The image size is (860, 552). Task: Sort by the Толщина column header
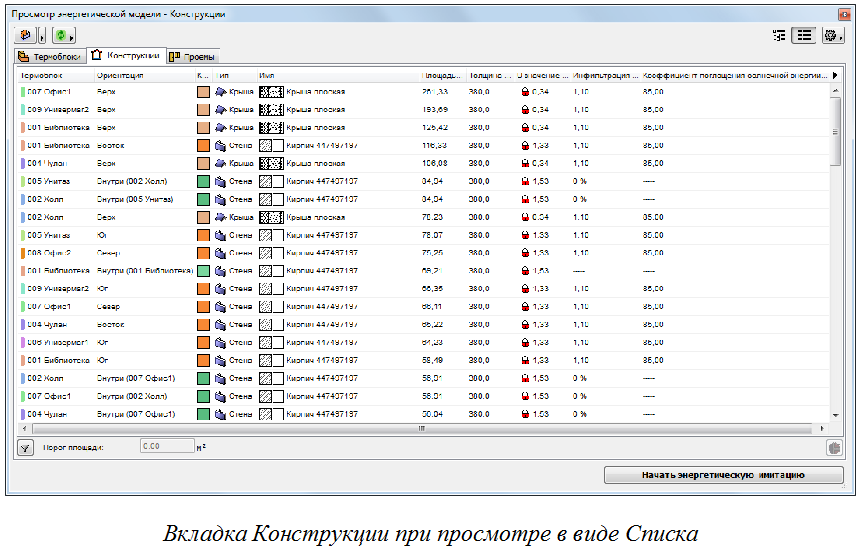[491, 75]
